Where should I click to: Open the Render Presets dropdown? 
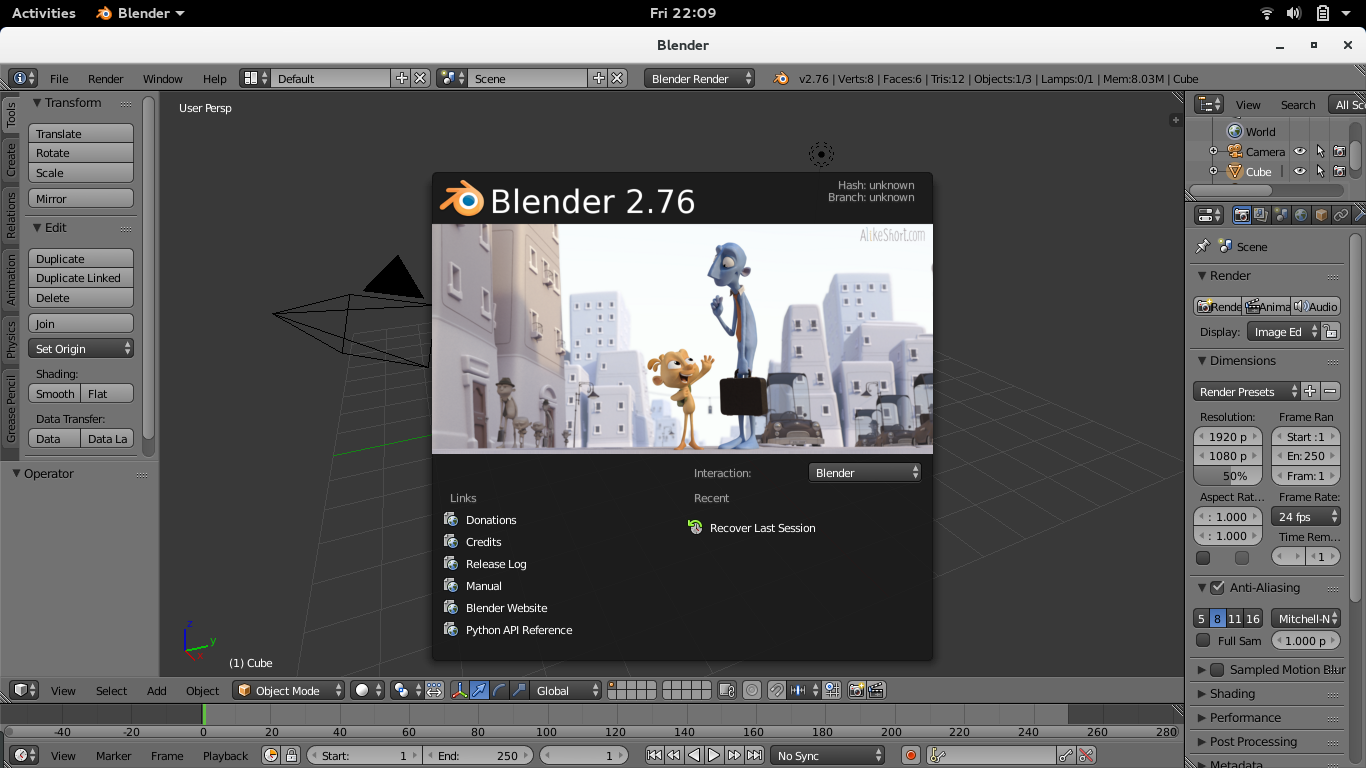click(1247, 392)
